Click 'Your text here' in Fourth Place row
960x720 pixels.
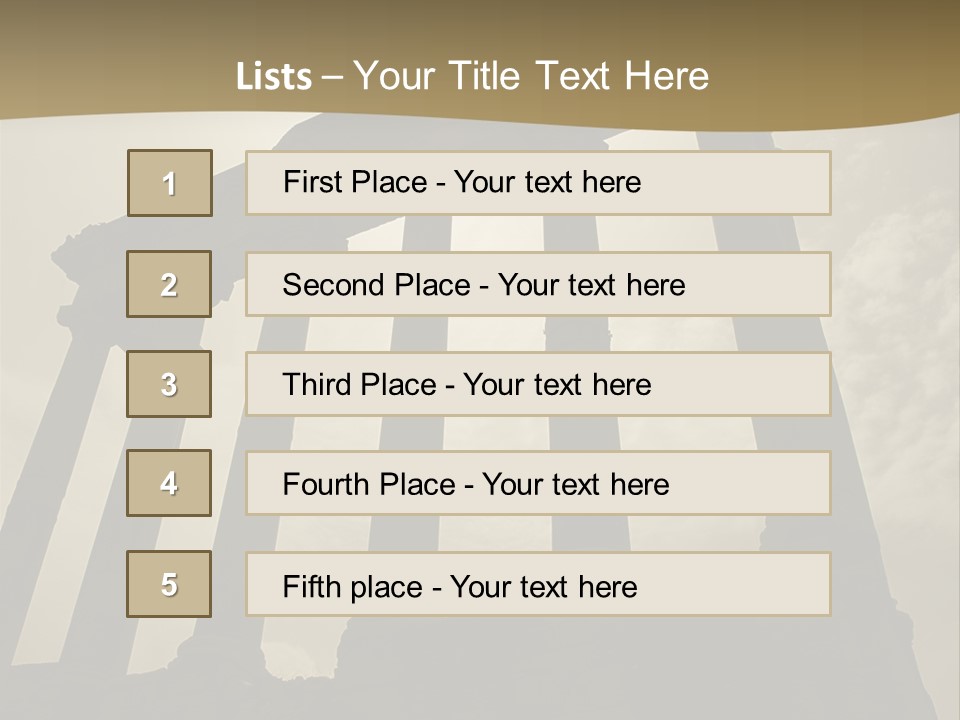576,484
